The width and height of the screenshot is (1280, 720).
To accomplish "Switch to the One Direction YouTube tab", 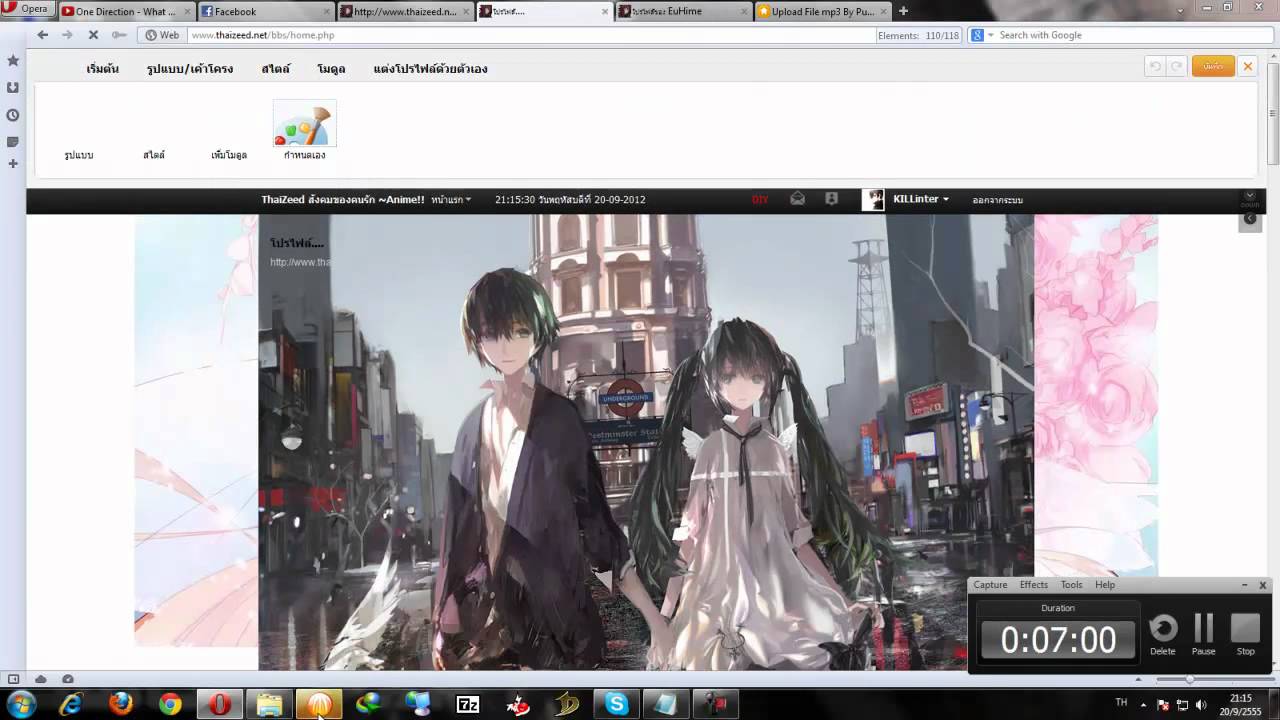I will pyautogui.click(x=125, y=11).
